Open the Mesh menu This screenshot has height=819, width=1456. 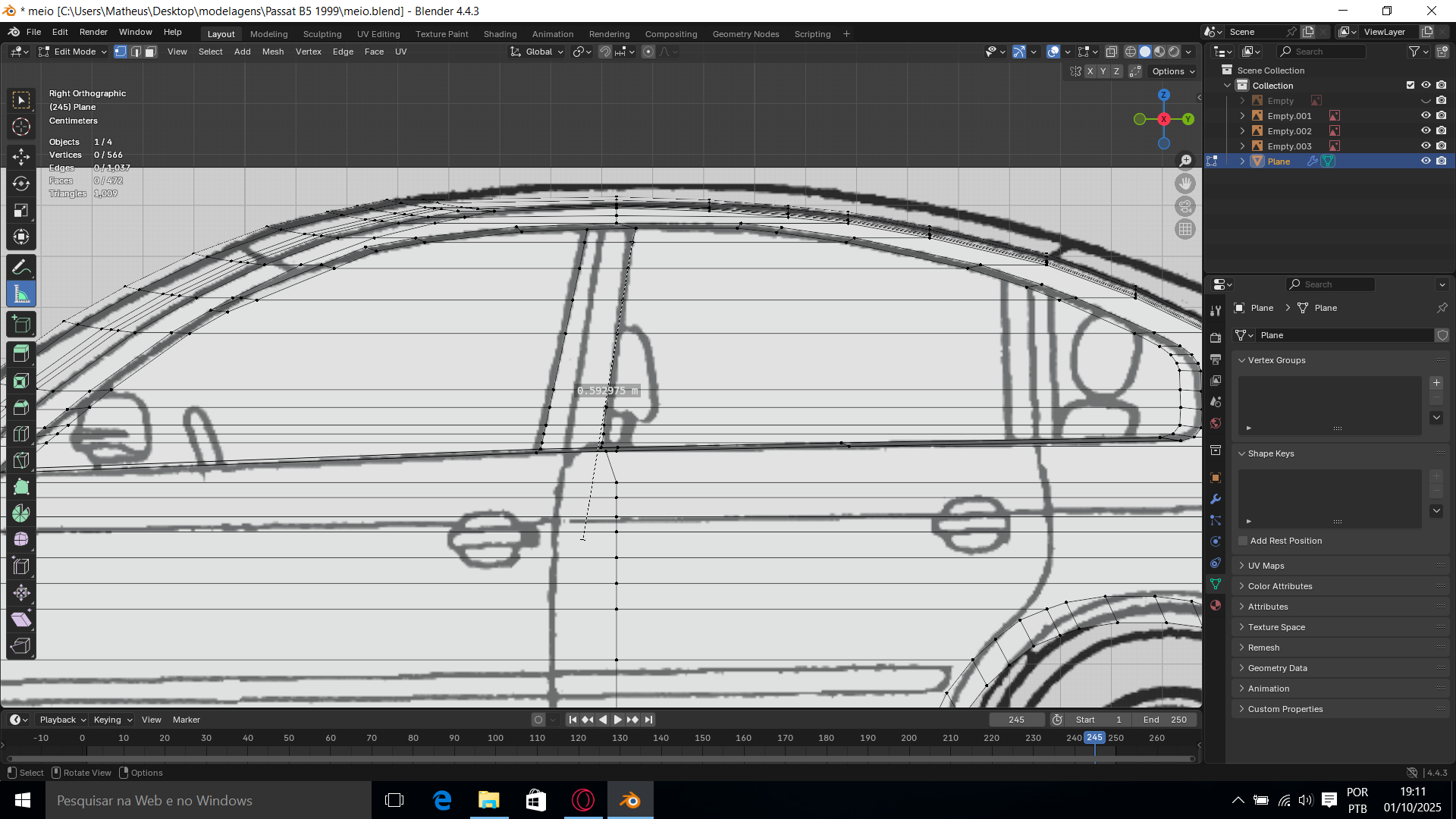(272, 52)
